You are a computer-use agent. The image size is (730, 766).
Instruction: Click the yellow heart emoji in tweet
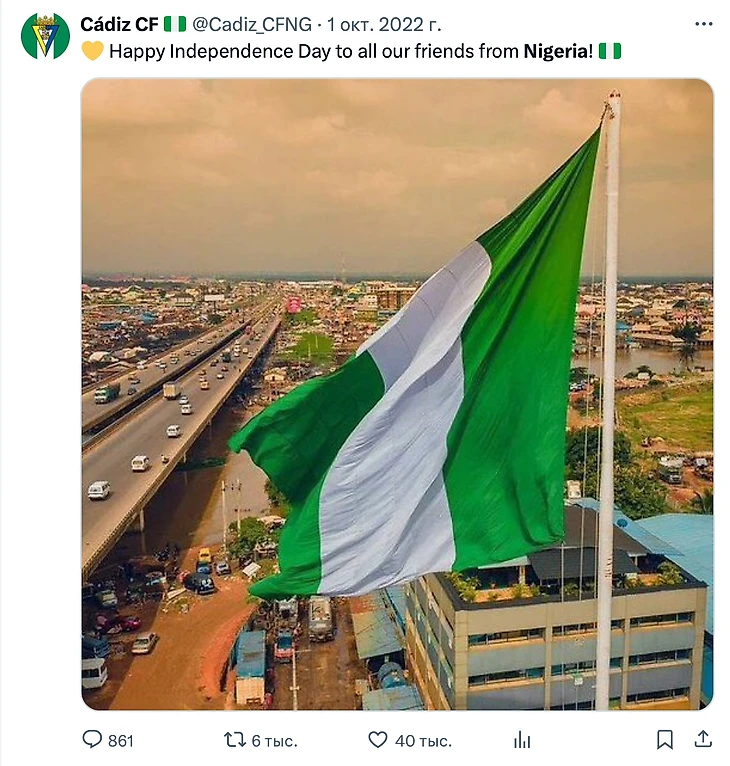pyautogui.click(x=92, y=51)
